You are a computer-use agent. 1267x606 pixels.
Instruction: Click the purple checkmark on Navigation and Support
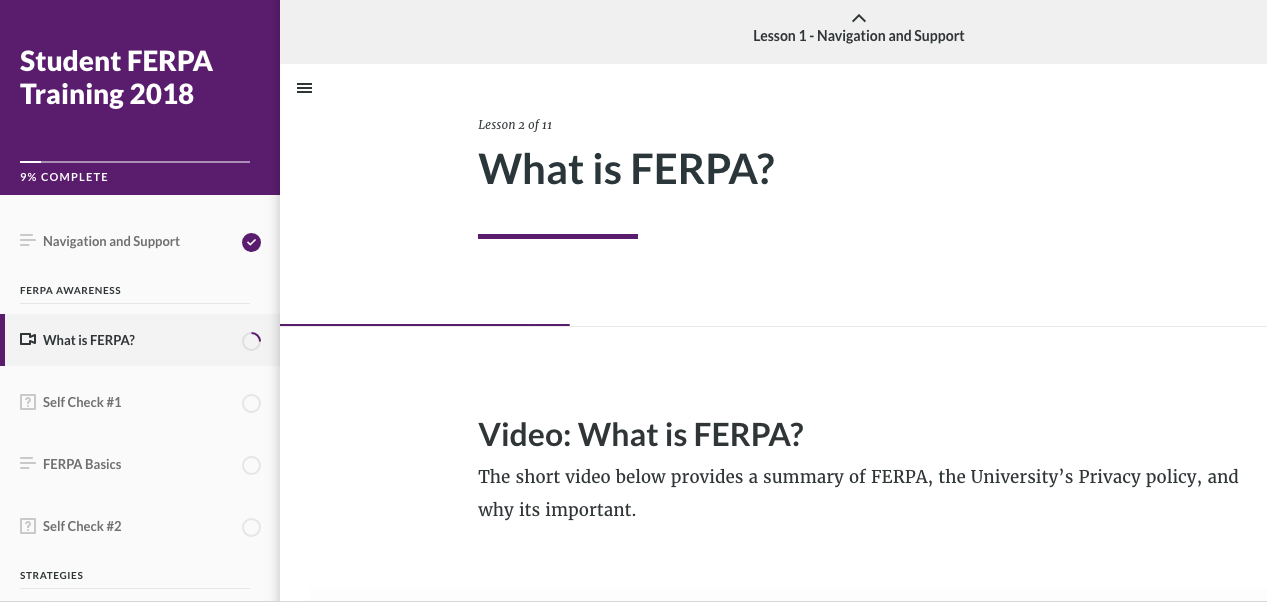click(x=251, y=242)
